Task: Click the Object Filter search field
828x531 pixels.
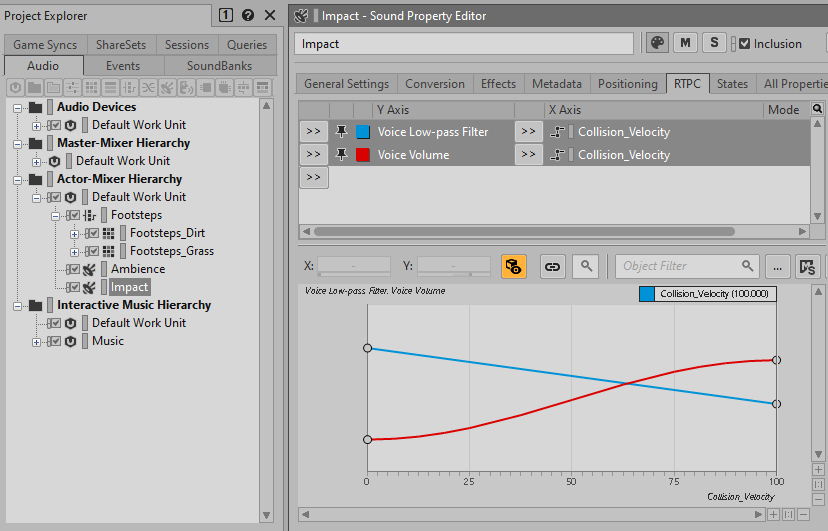Action: [680, 266]
